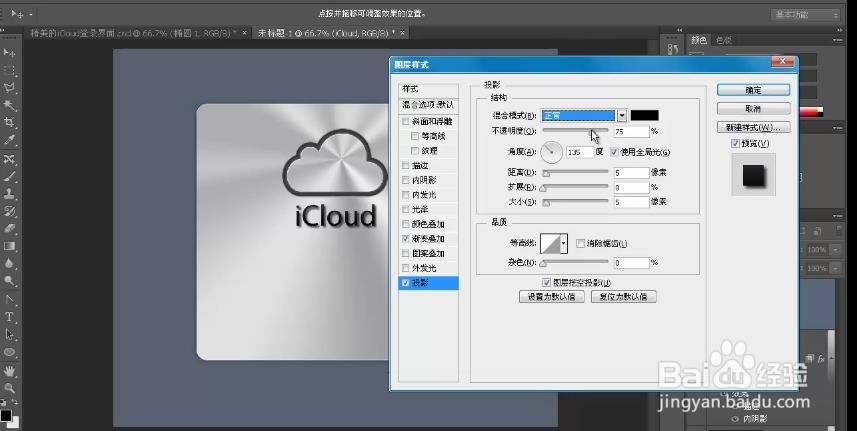
Task: Select the Hand tool
Action: [9, 371]
